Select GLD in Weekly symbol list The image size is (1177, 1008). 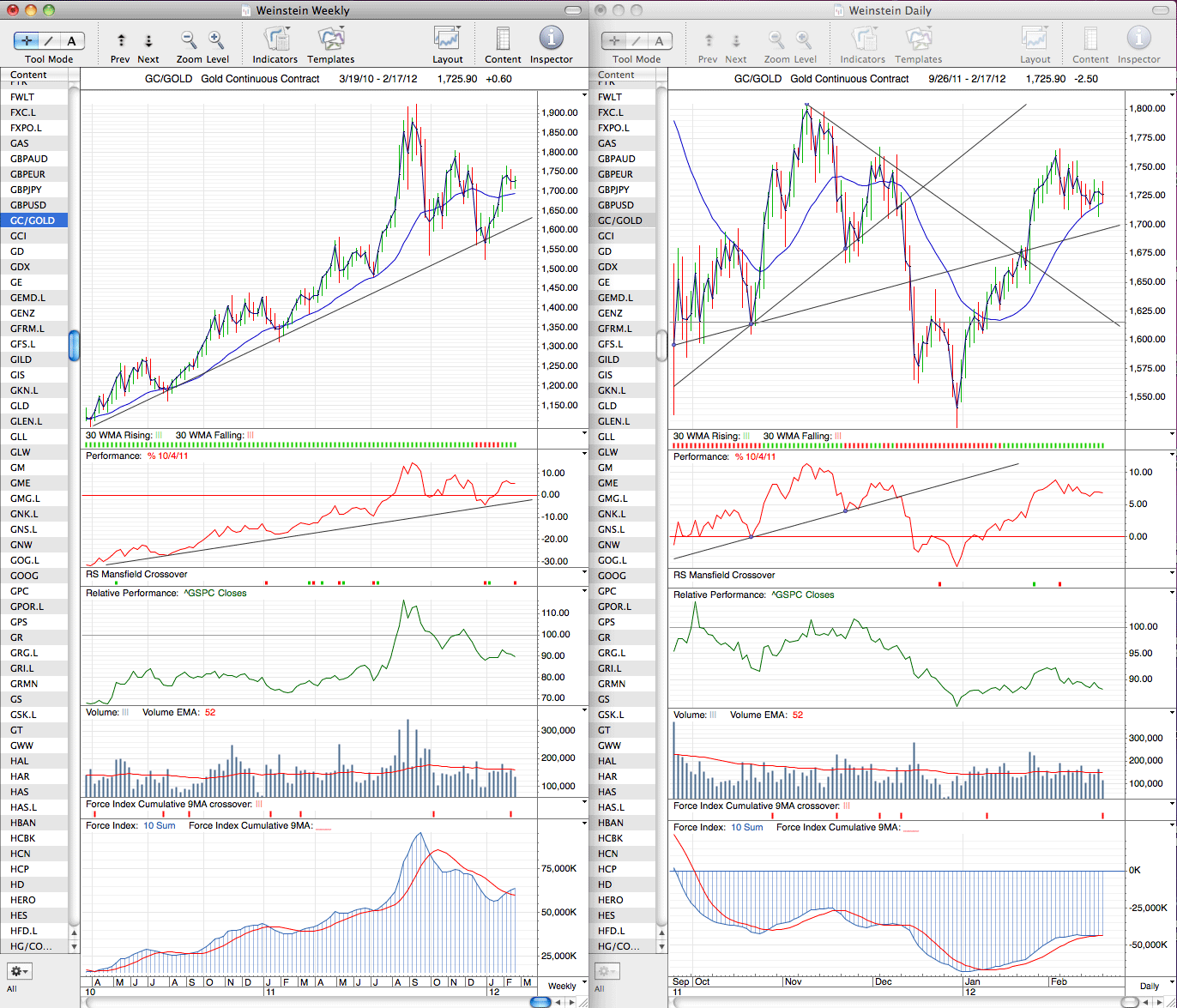(x=34, y=406)
